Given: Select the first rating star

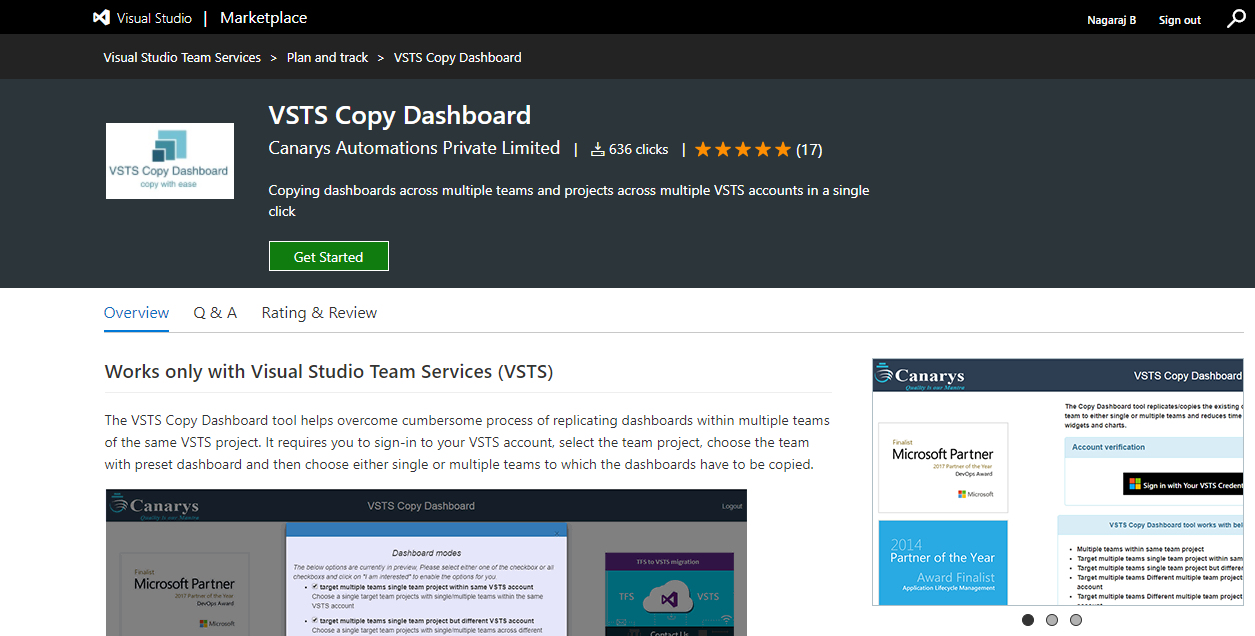Looking at the screenshot, I should 703,148.
